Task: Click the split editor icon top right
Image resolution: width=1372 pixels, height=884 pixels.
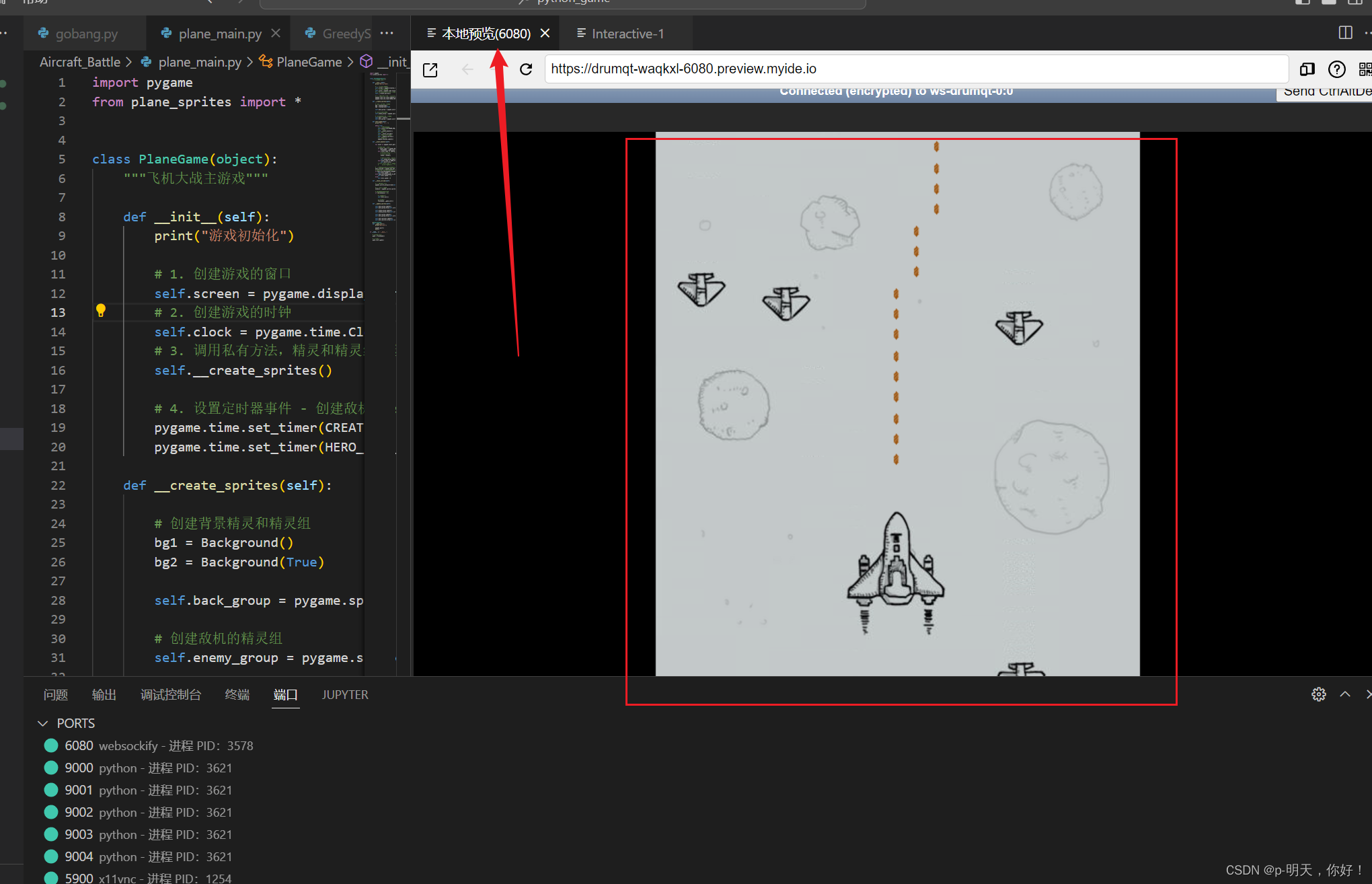Action: [1346, 33]
